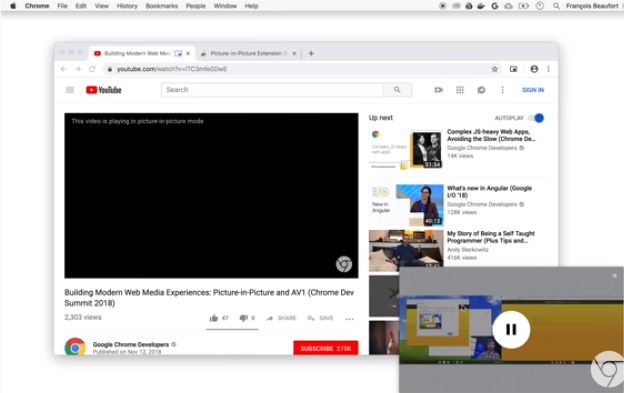The image size is (624, 393).
Task: Click the SAVE button
Action: coord(320,318)
